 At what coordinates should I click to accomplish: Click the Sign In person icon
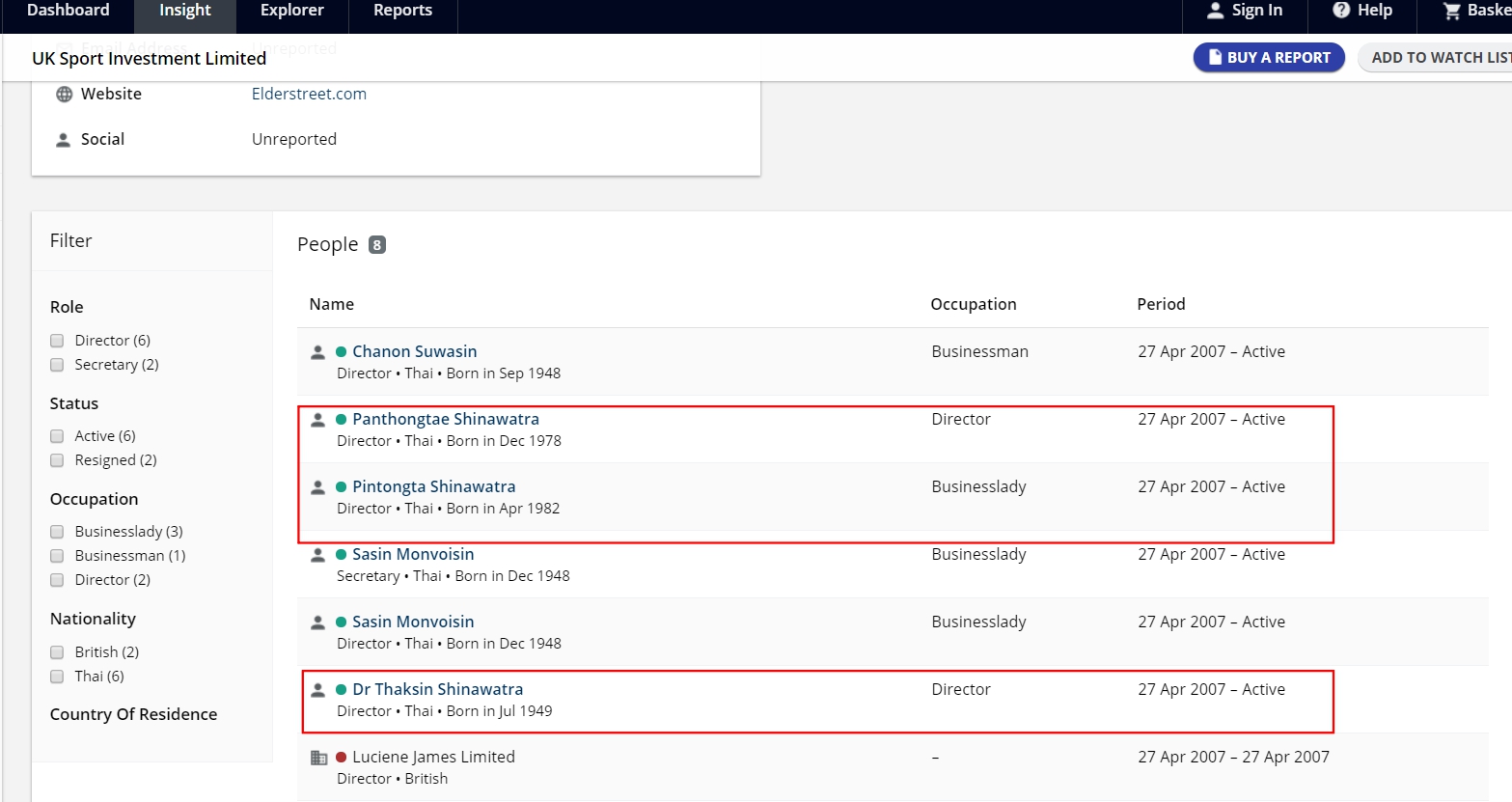click(1216, 11)
